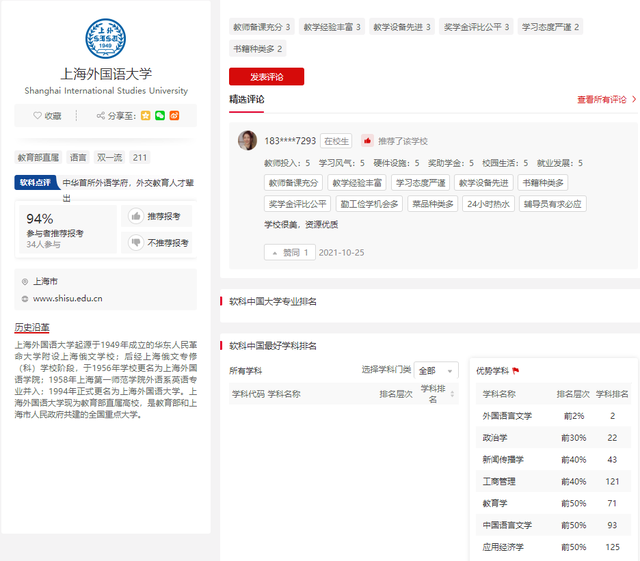Screen dimensions: 640x561
Task: Click the 教学经验丰富 3 summary tag
Action: tap(332, 27)
